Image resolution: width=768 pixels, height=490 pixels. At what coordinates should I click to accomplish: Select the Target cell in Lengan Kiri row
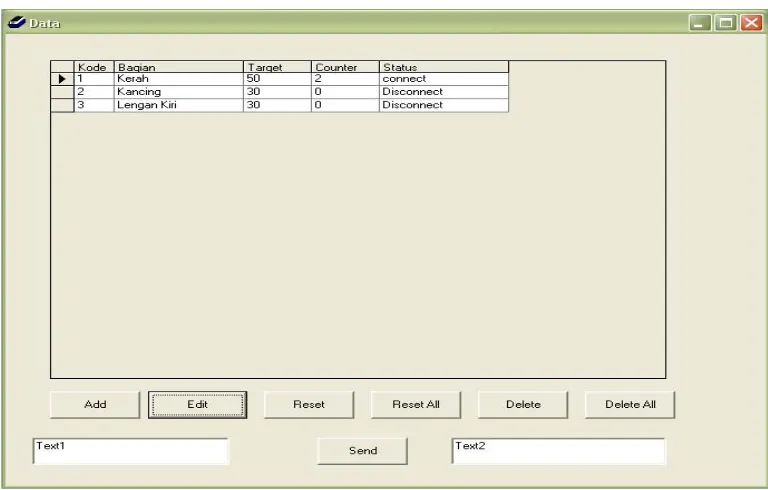pyautogui.click(x=277, y=105)
